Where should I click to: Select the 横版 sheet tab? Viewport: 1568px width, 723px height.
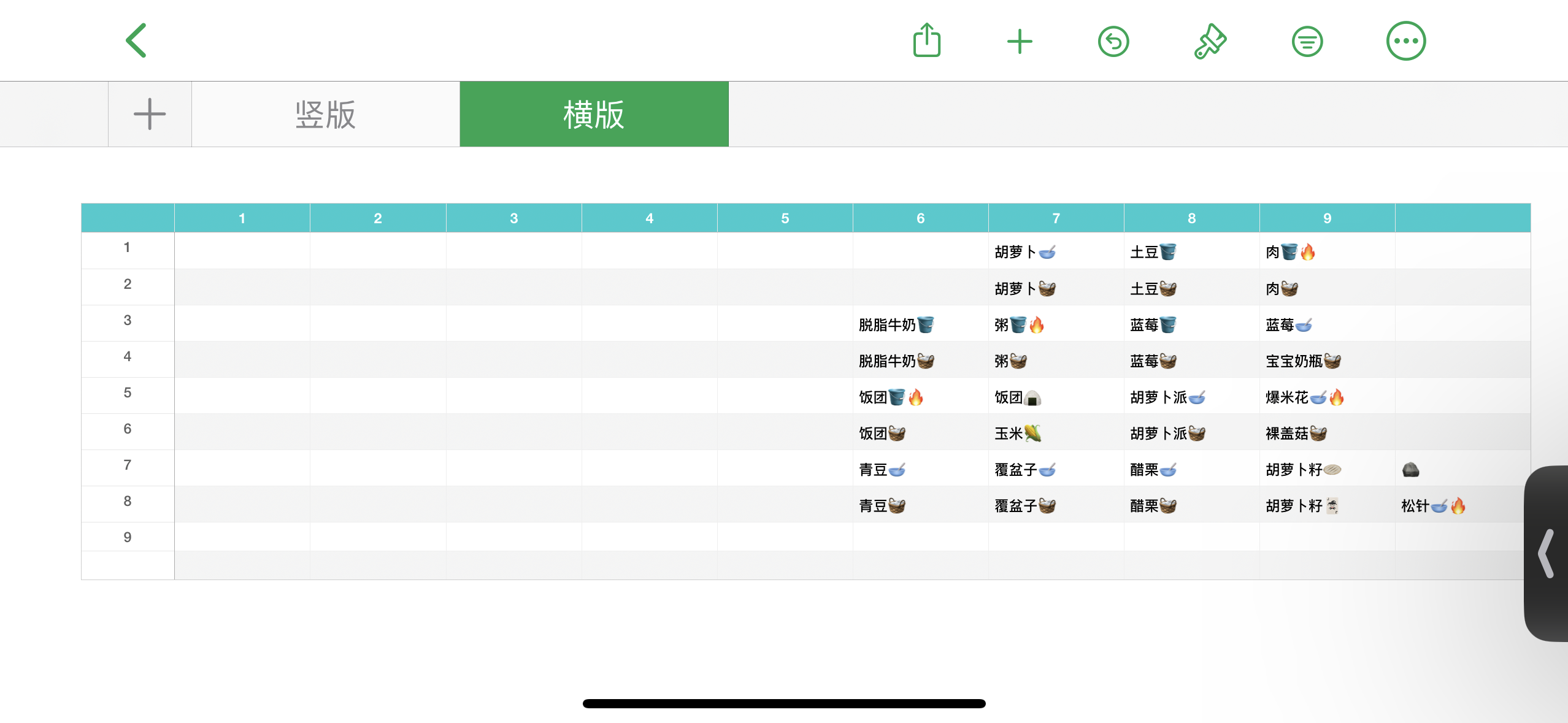[x=594, y=114]
